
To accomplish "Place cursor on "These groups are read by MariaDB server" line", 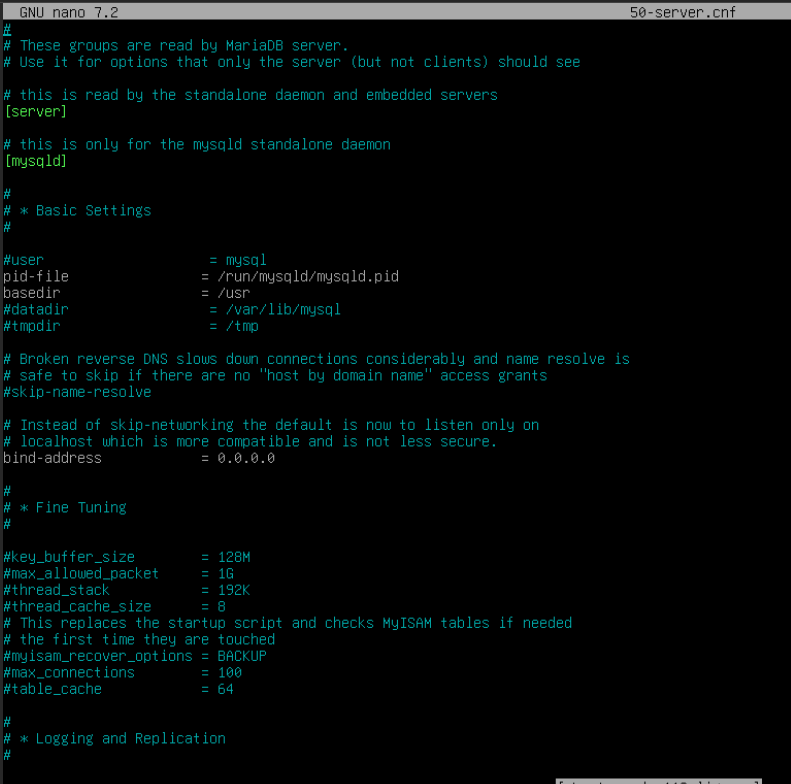I will tap(176, 45).
